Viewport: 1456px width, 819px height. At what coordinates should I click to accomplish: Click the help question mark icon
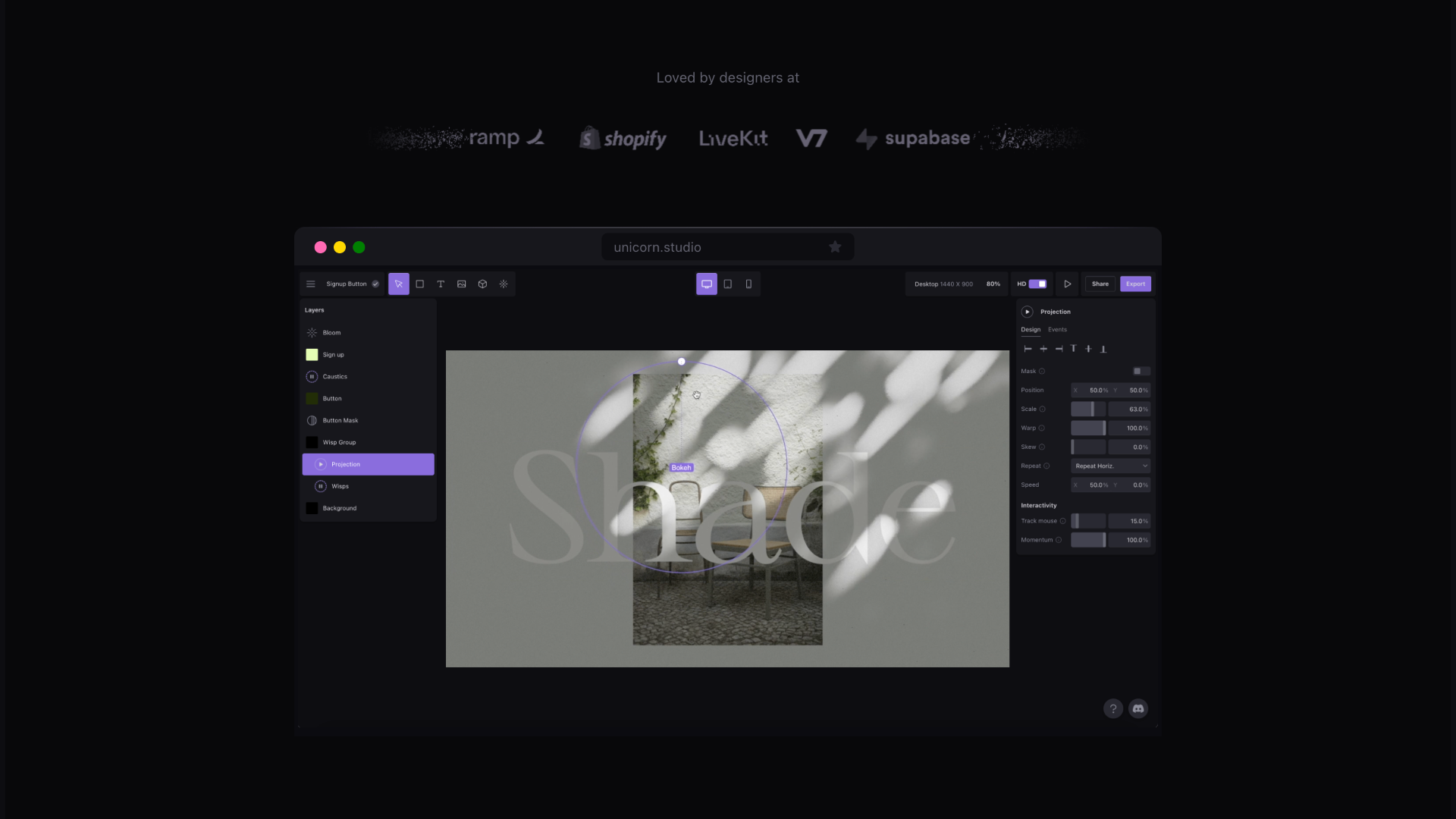click(1112, 708)
